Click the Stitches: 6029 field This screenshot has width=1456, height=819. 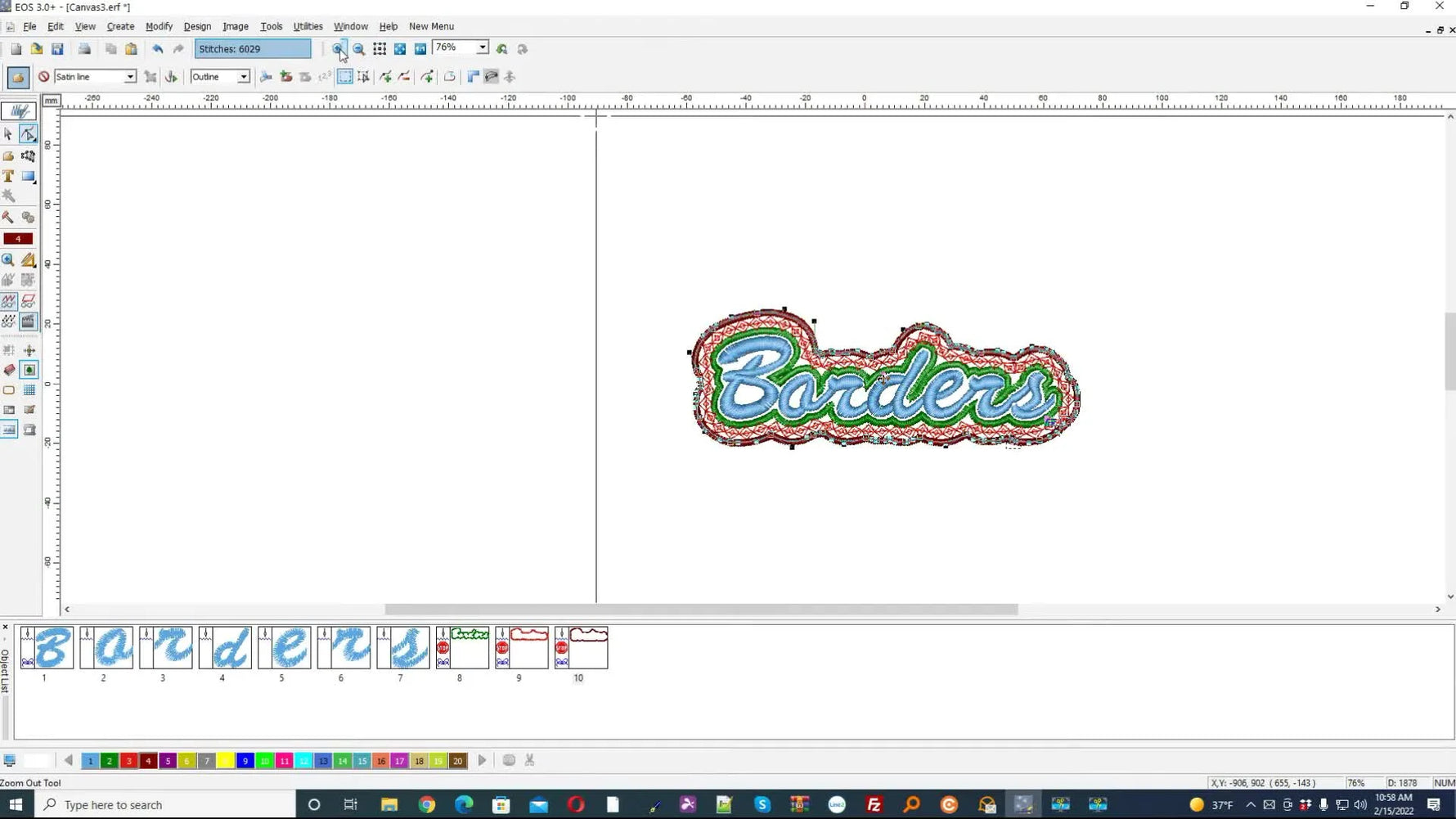(252, 48)
